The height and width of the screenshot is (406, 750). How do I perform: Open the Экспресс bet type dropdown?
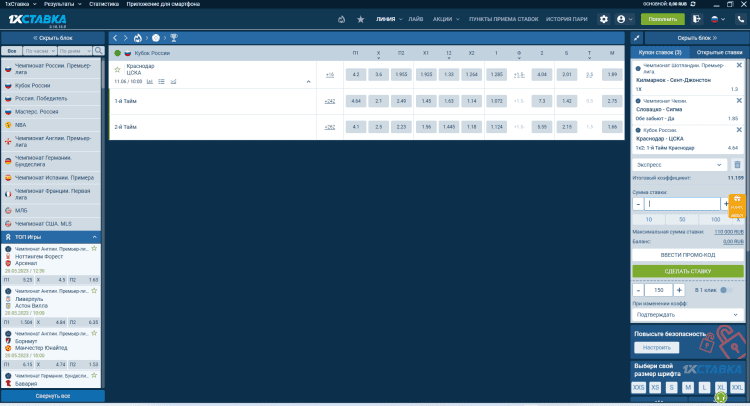pos(679,165)
